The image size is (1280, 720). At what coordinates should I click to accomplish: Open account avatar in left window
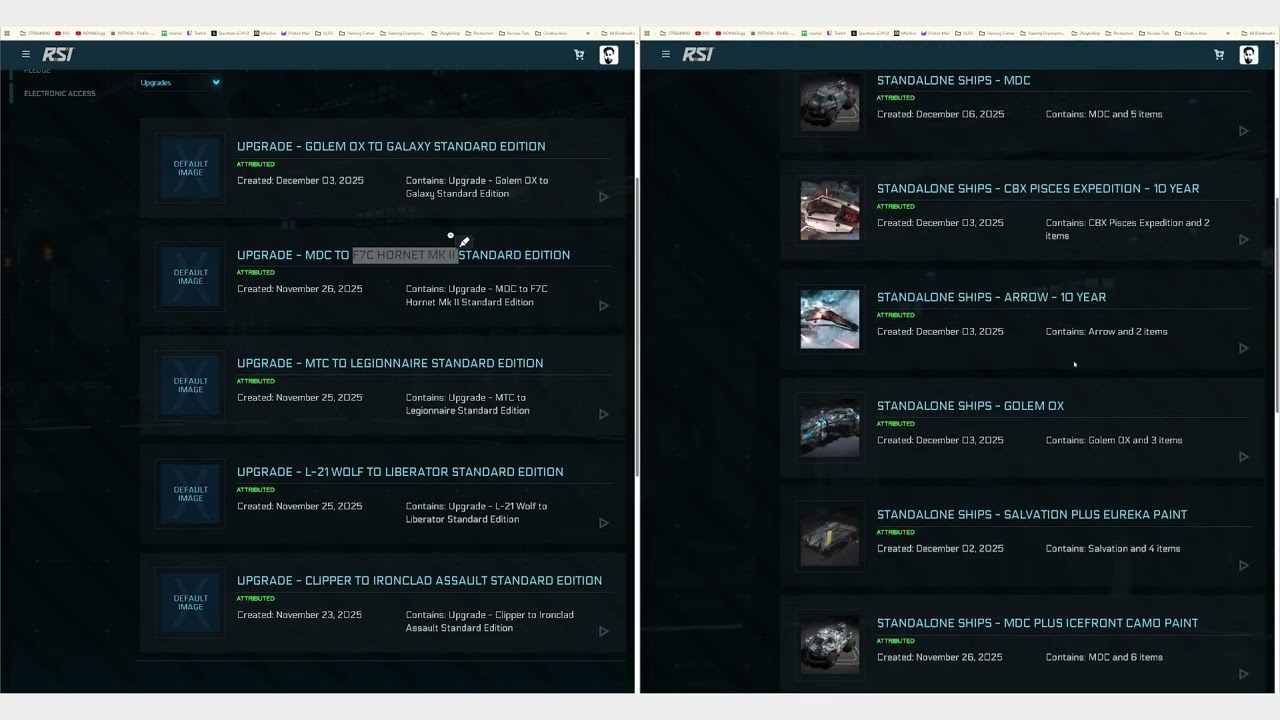(609, 55)
